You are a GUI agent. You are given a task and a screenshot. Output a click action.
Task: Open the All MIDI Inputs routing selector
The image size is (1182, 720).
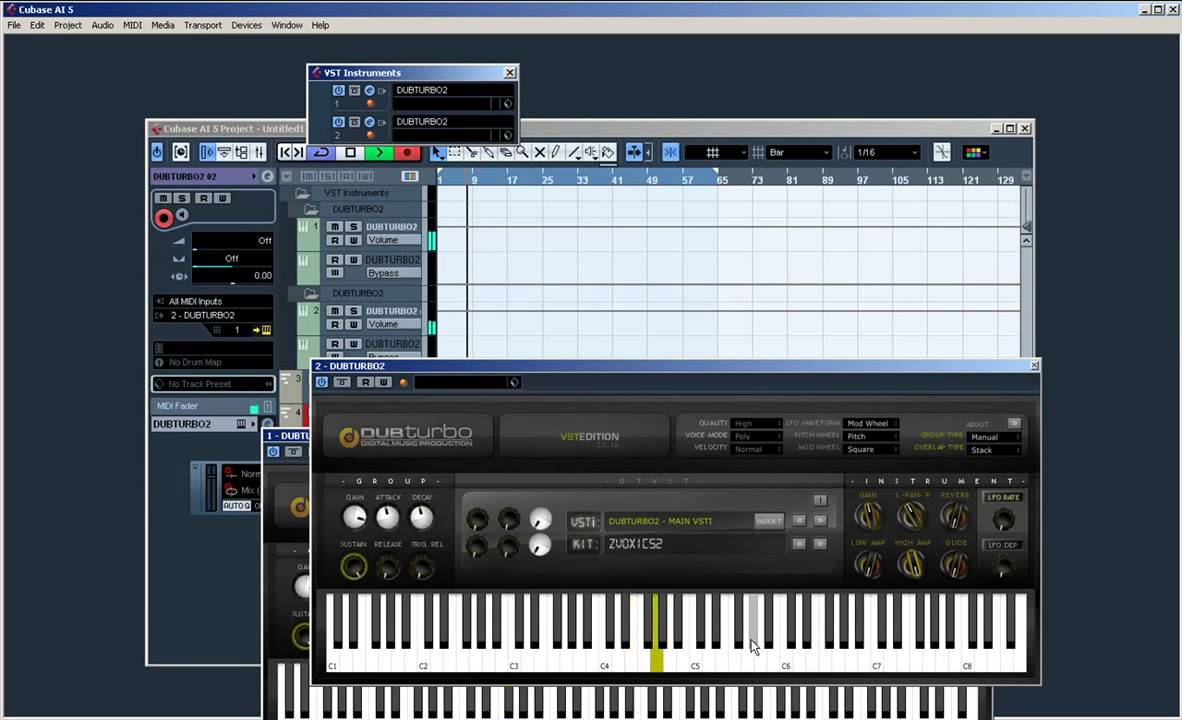tap(213, 301)
